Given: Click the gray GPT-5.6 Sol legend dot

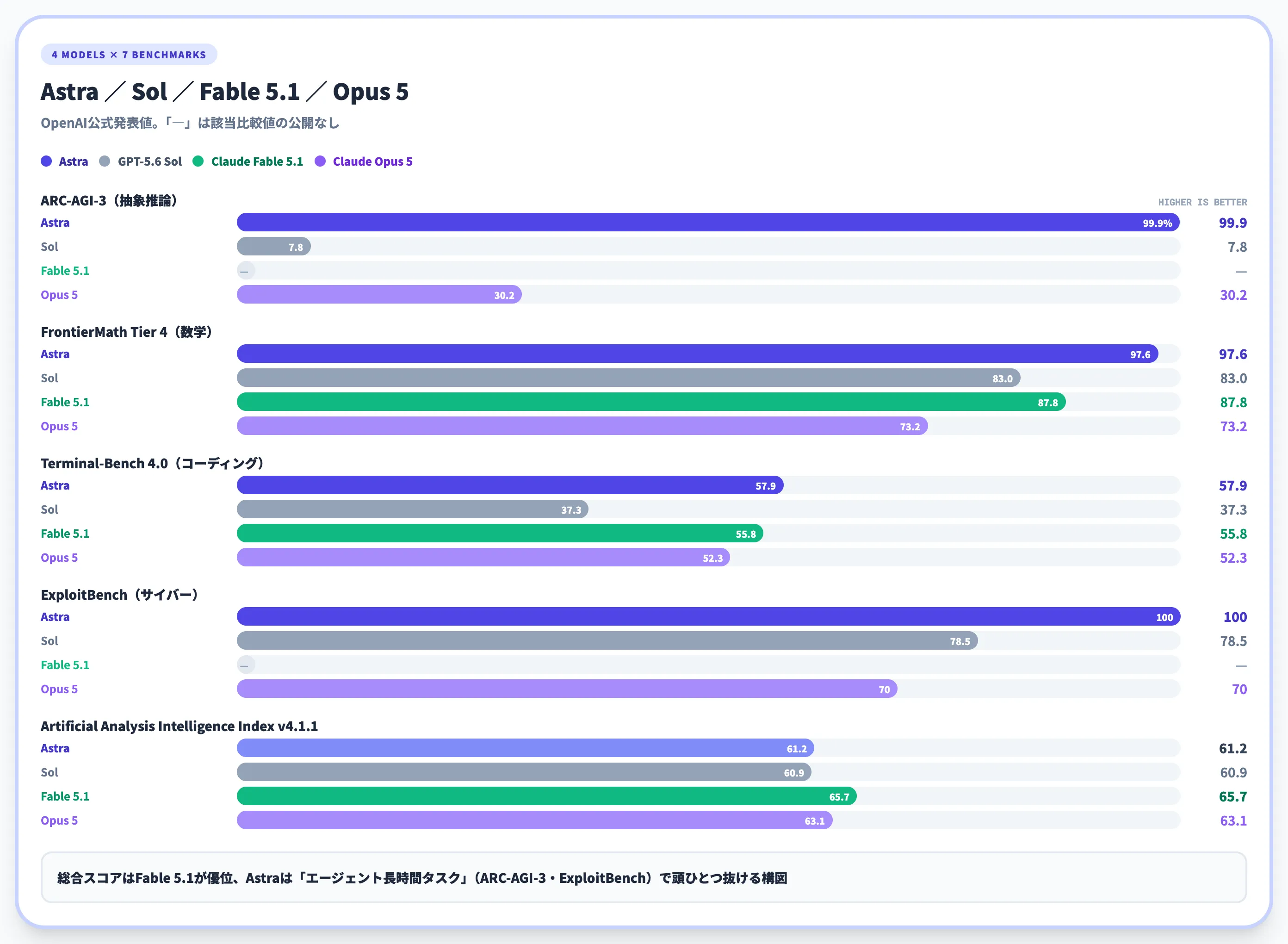Looking at the screenshot, I should pyautogui.click(x=105, y=161).
